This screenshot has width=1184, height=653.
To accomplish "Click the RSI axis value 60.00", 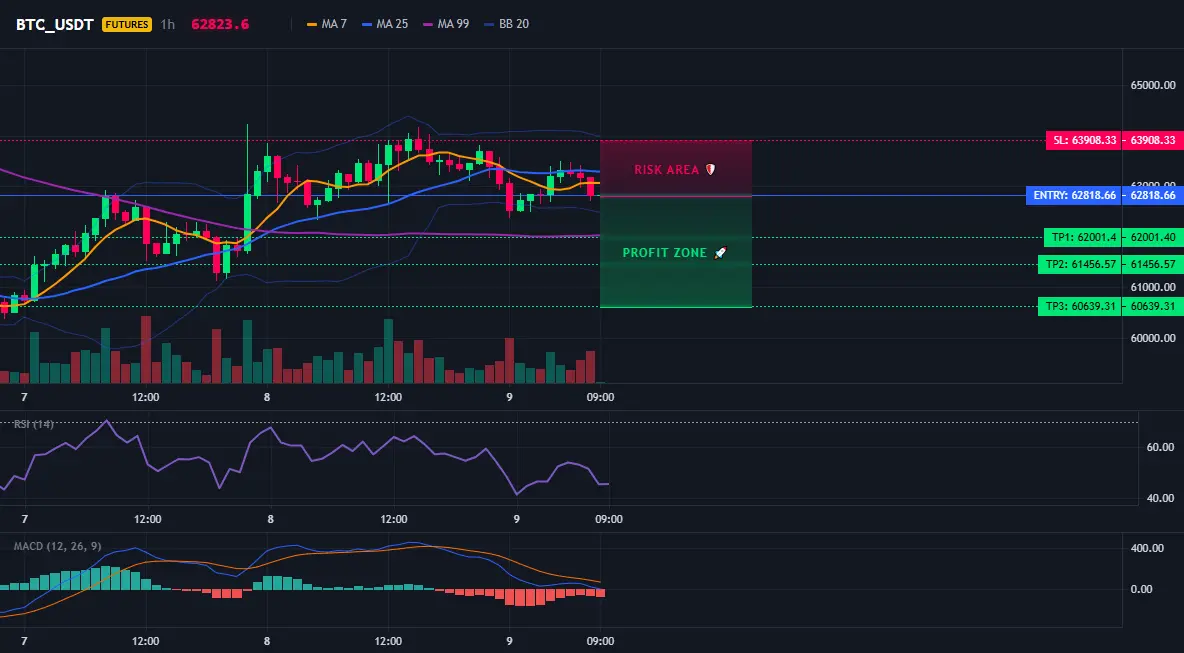I will click(1161, 448).
